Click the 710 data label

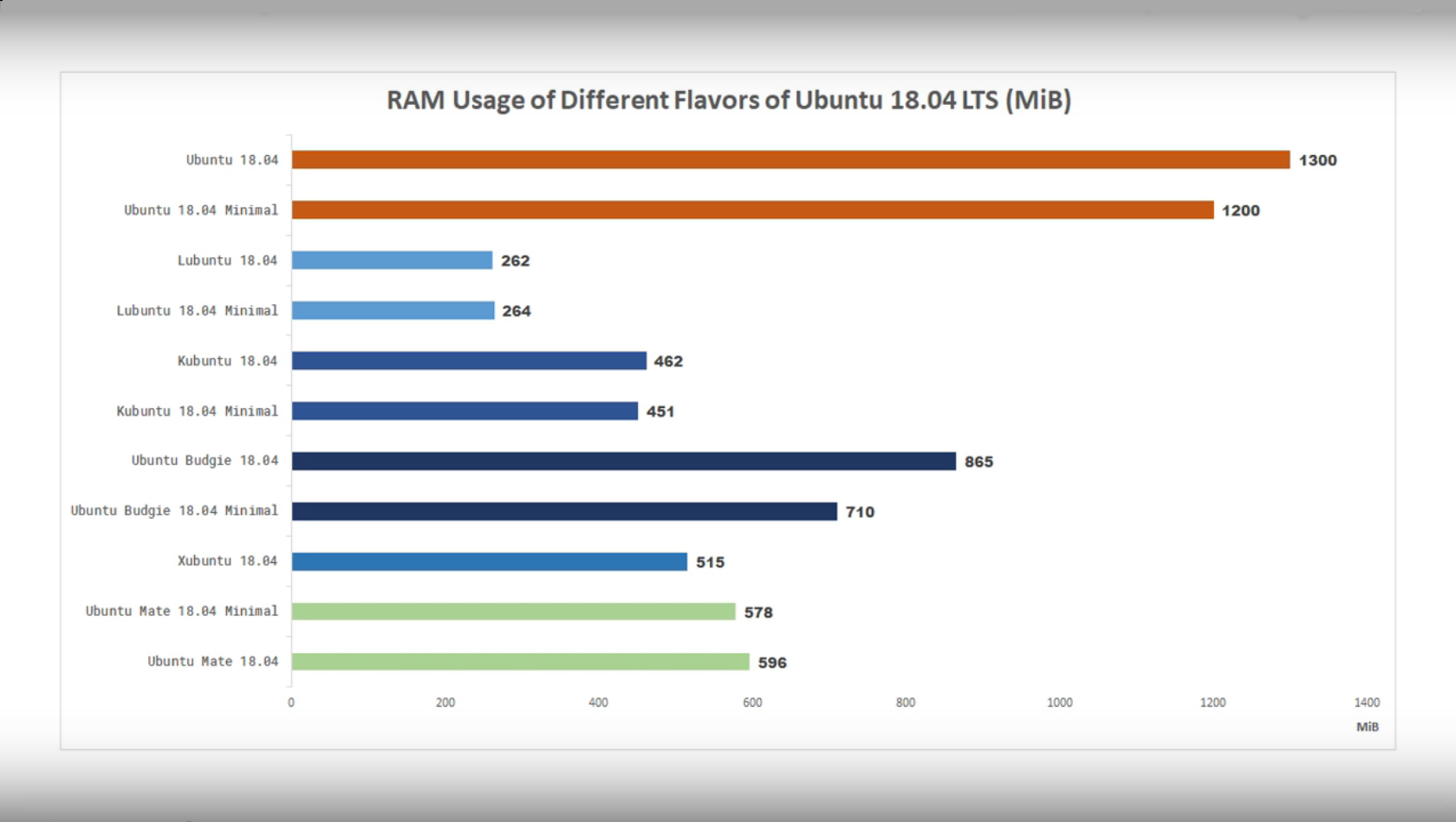pos(860,512)
